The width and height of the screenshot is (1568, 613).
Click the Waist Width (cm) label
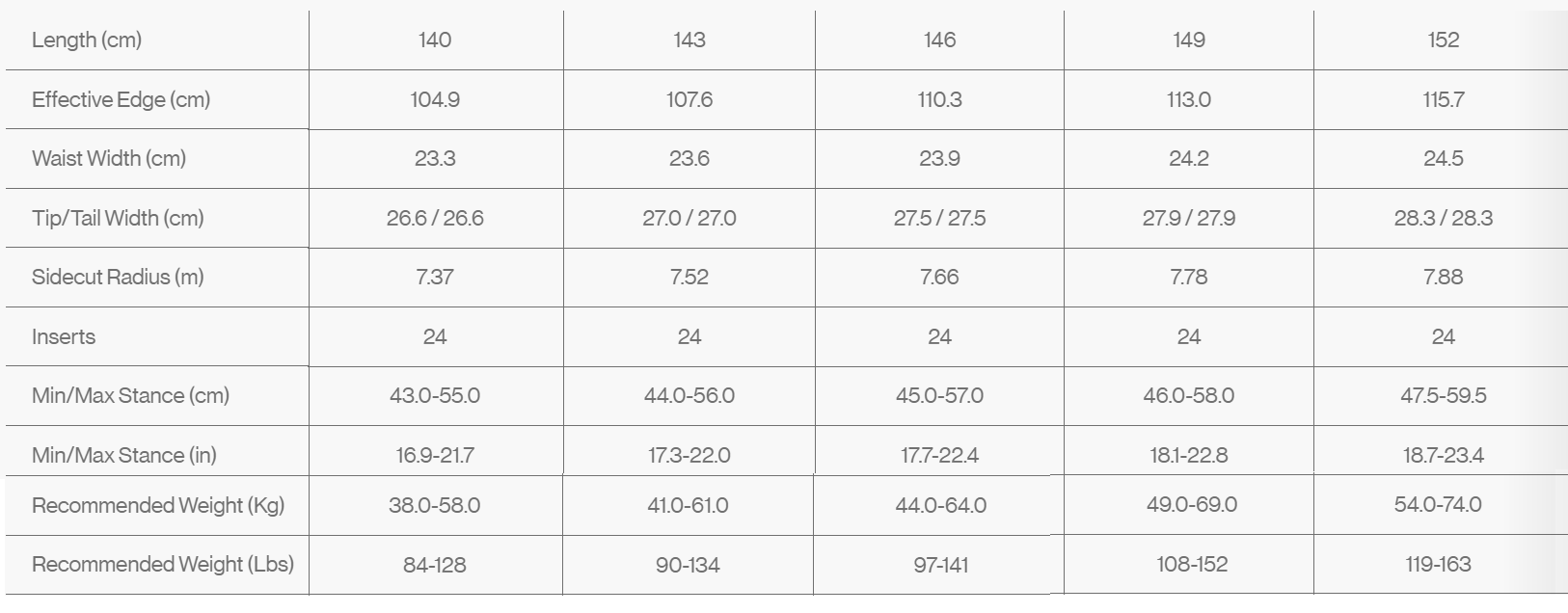[x=109, y=158]
